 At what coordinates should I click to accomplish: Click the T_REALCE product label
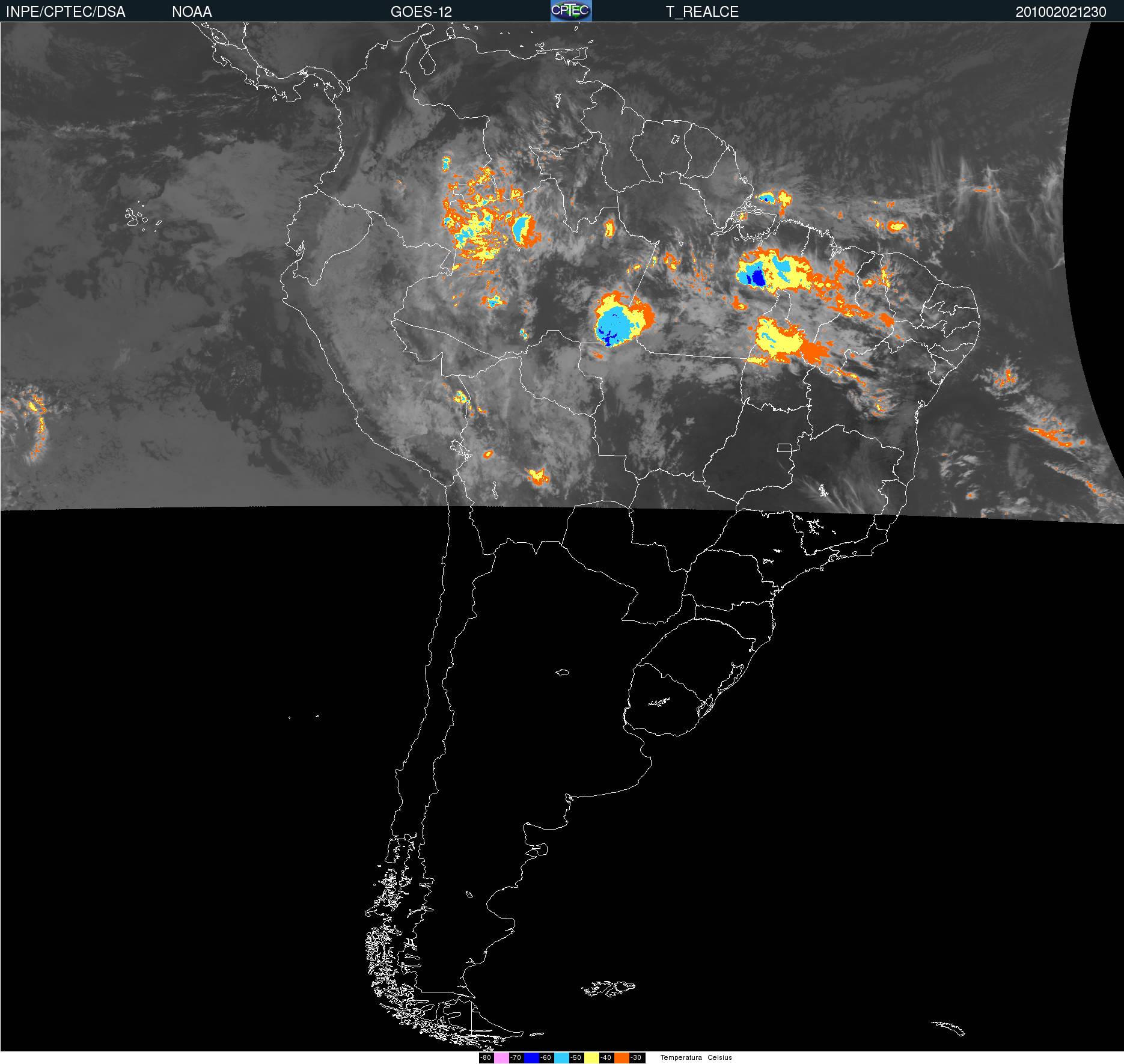tap(702, 12)
